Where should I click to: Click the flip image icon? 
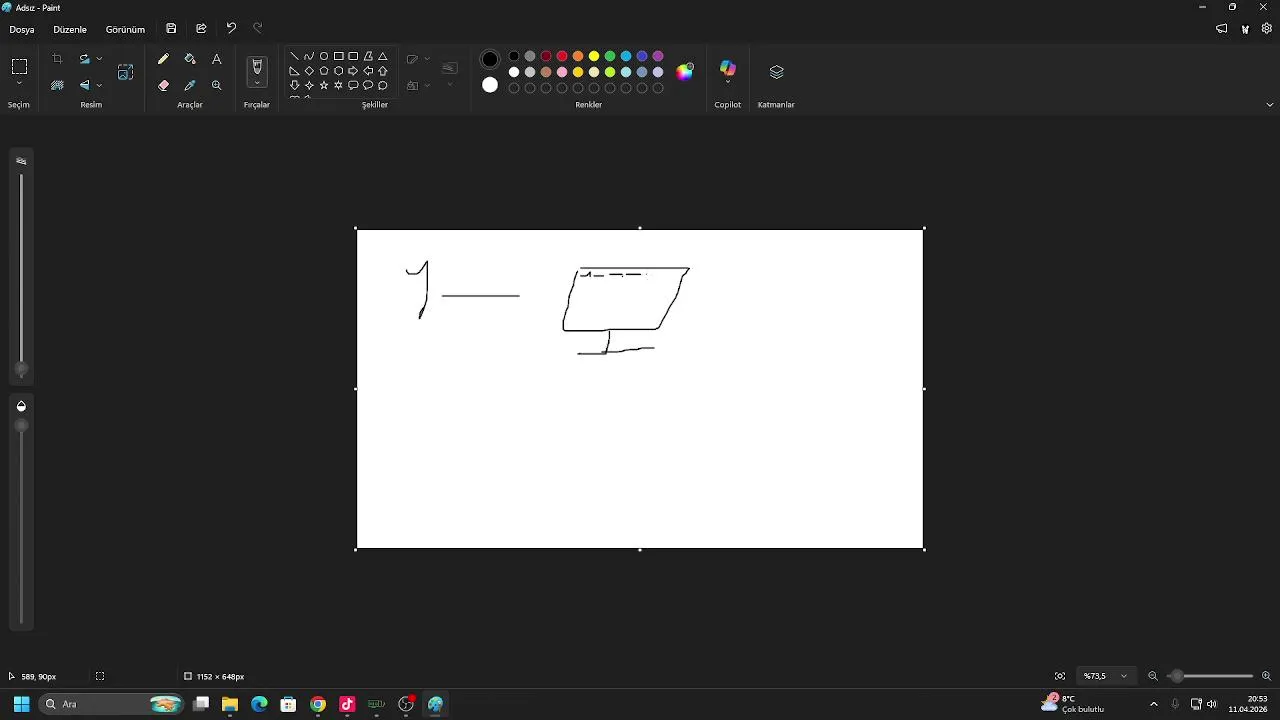pos(84,85)
